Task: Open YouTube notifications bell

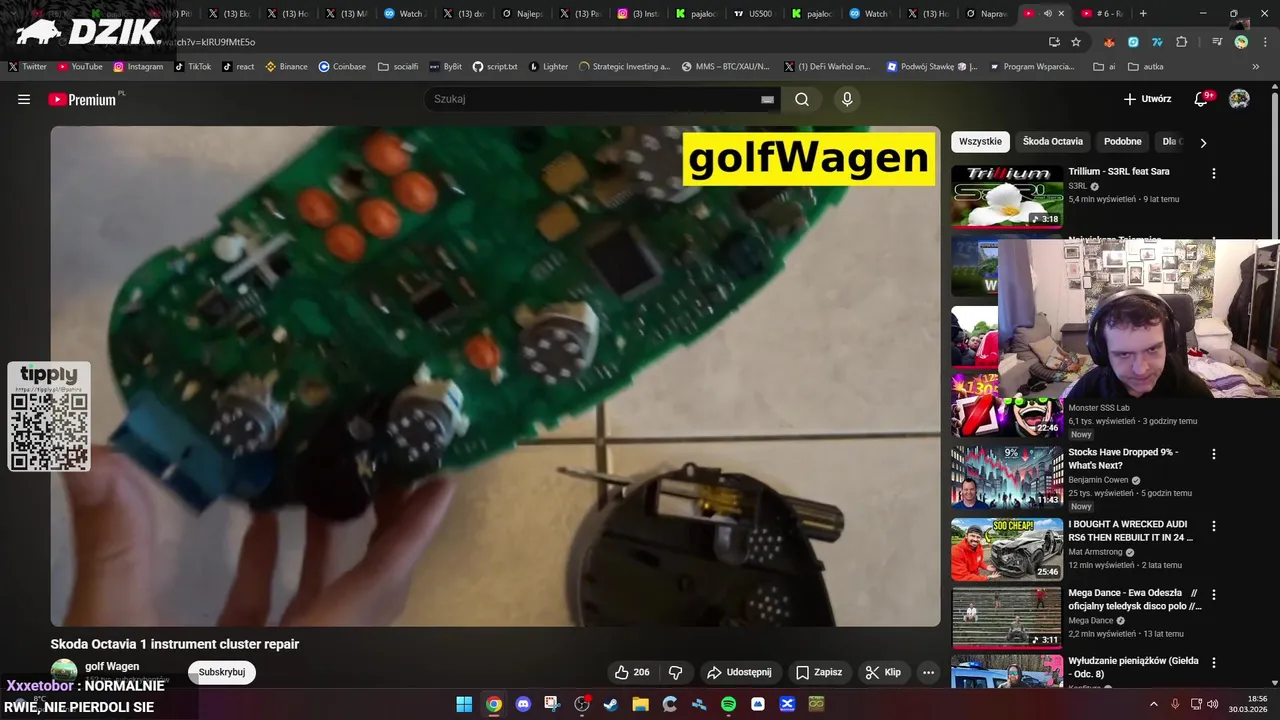Action: coord(1202,99)
